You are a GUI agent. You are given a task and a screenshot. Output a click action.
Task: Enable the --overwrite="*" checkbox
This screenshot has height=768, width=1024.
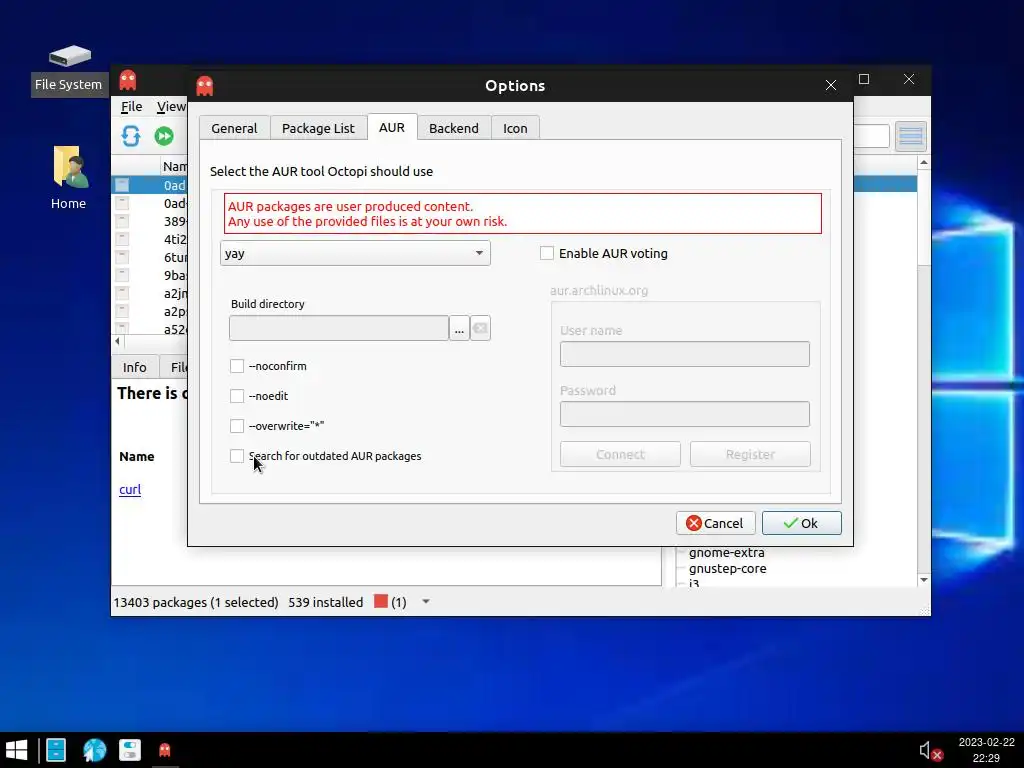pyautogui.click(x=237, y=426)
